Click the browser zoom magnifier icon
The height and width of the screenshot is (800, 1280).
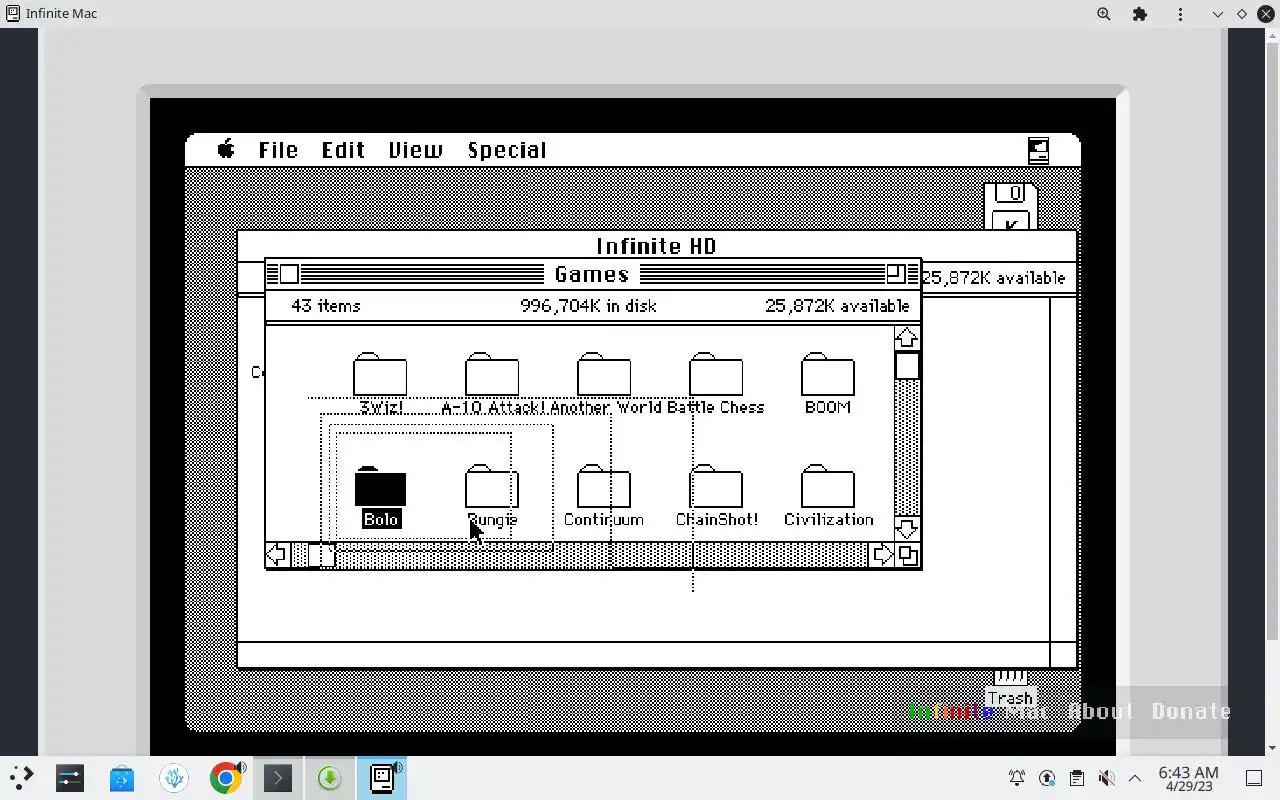(x=1104, y=14)
